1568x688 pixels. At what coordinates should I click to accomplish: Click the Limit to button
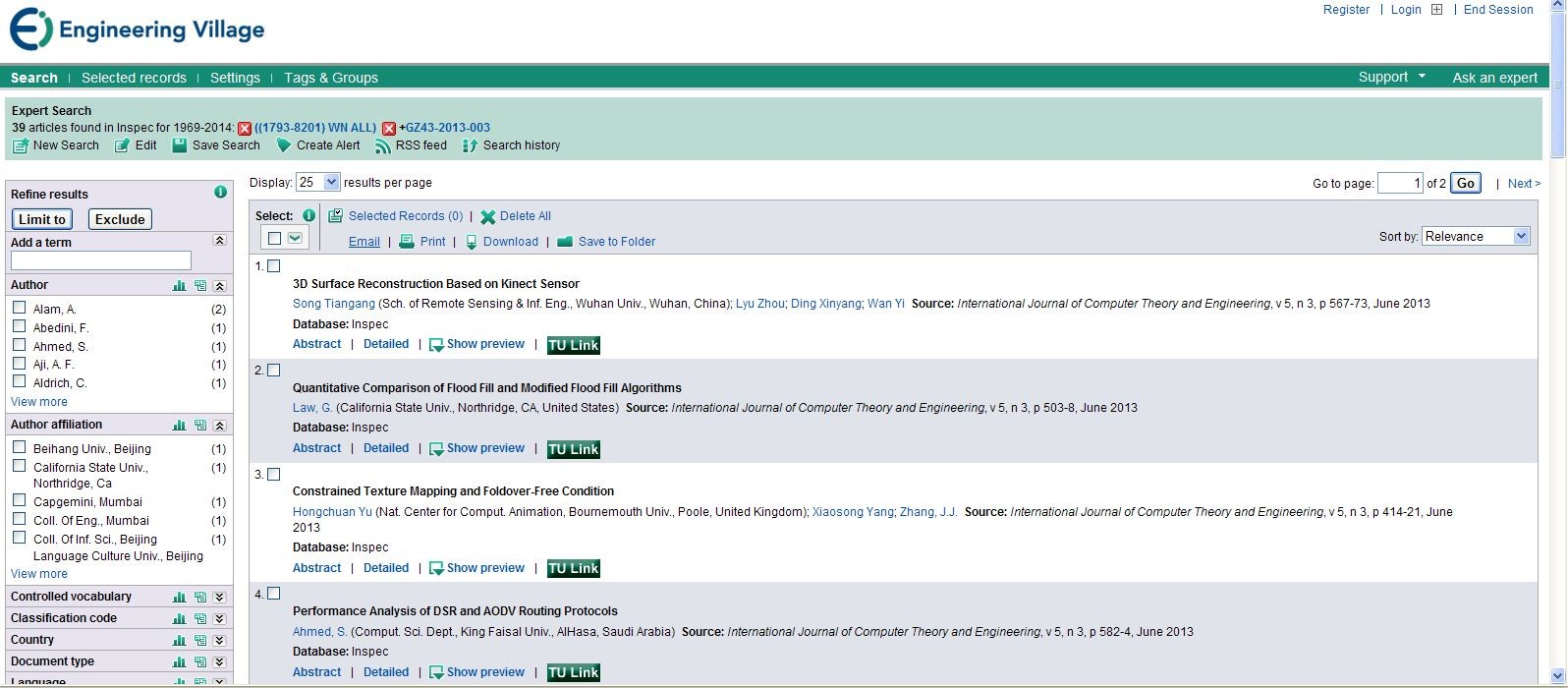(42, 219)
